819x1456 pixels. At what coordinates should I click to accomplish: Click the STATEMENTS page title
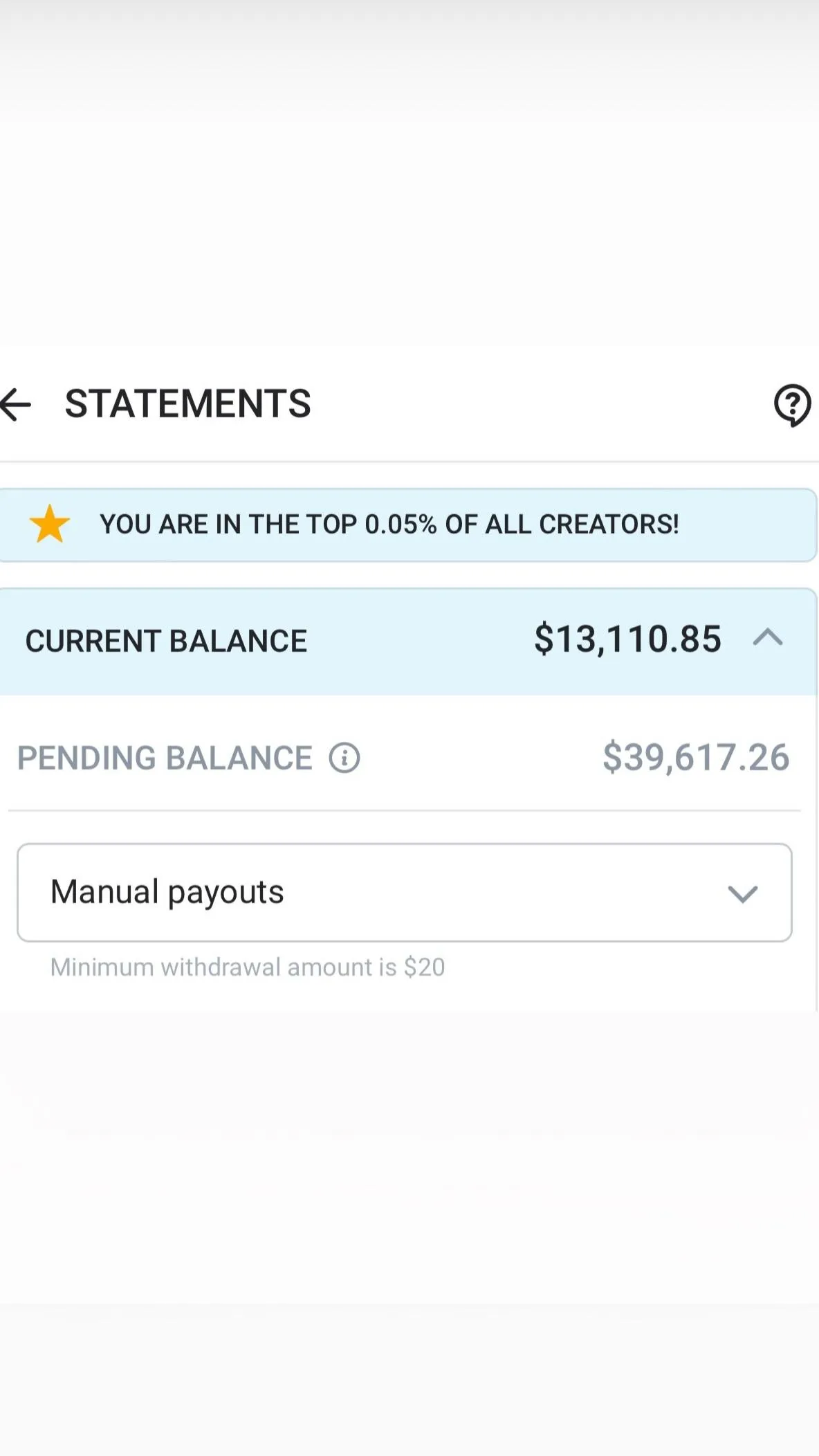[x=187, y=404]
